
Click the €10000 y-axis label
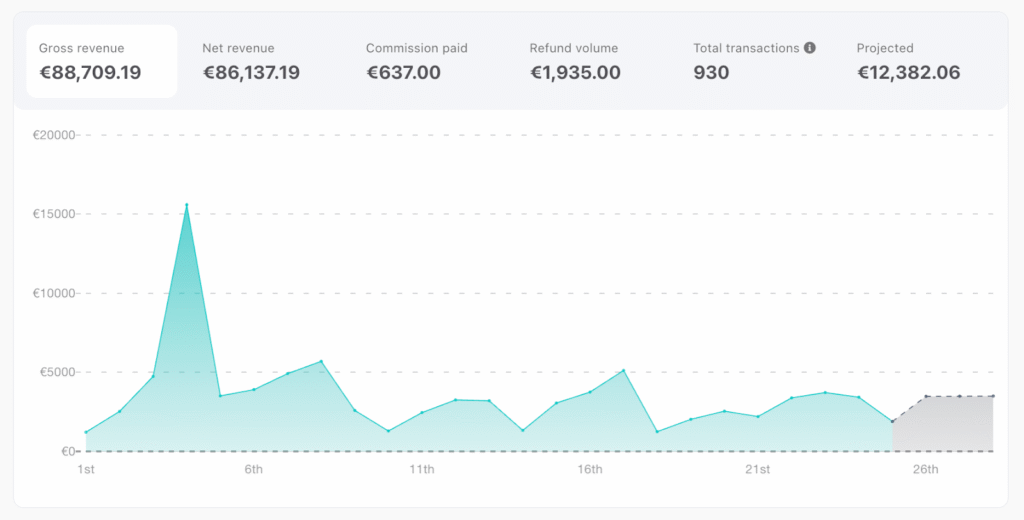pyautogui.click(x=54, y=293)
